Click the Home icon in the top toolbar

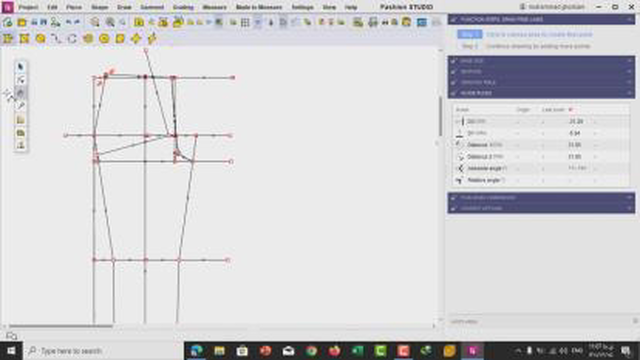tap(8, 22)
